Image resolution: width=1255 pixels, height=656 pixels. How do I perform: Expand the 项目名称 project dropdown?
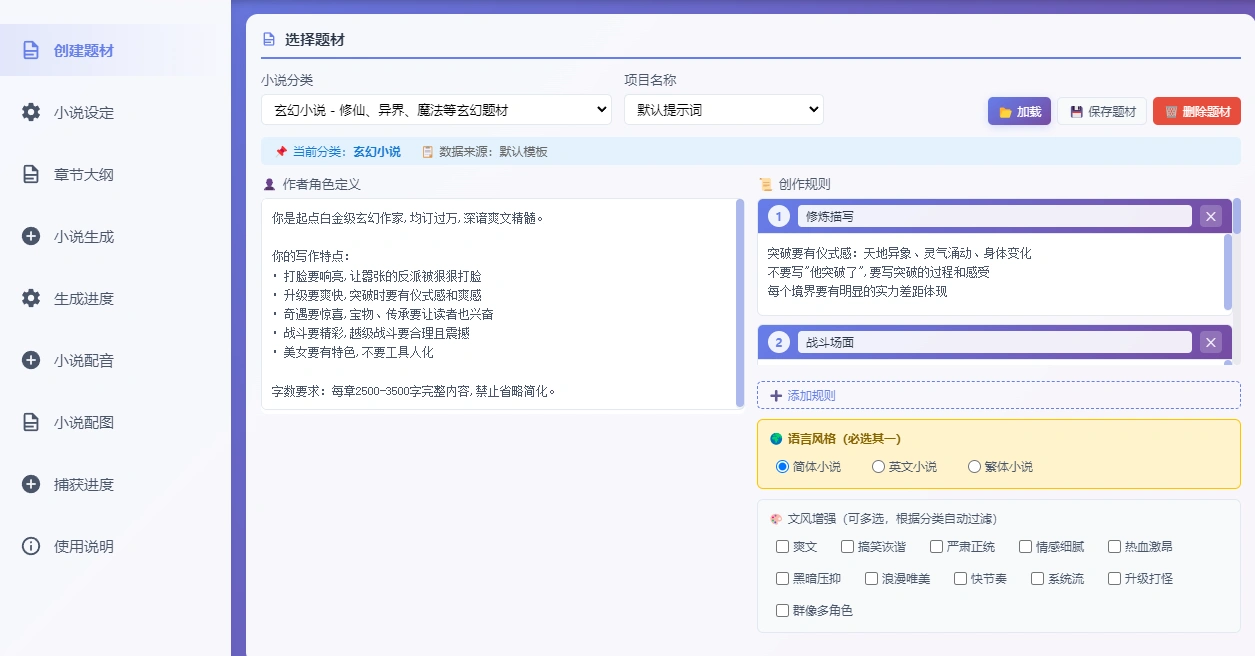[723, 109]
